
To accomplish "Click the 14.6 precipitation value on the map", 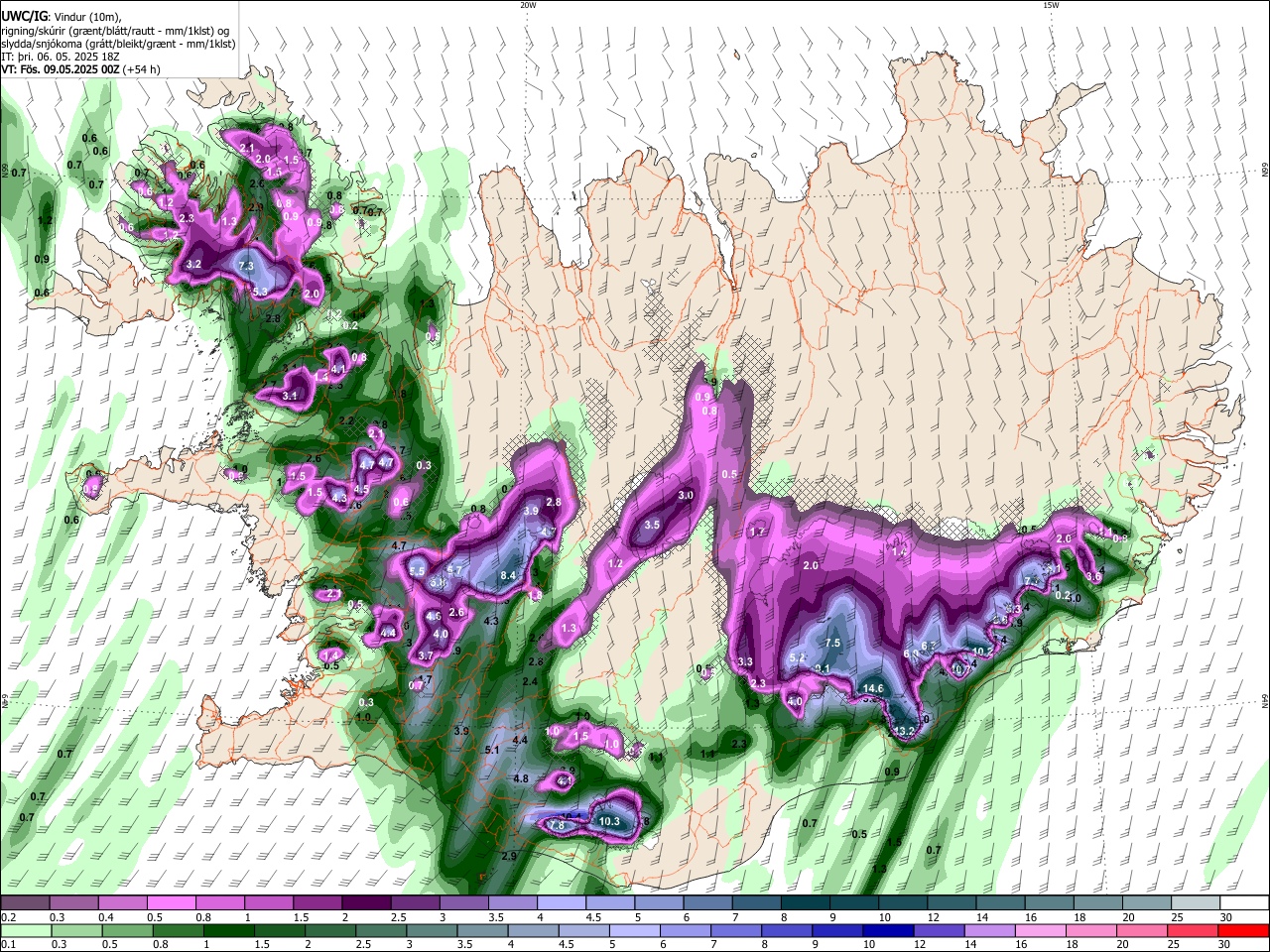I will point(873,688).
